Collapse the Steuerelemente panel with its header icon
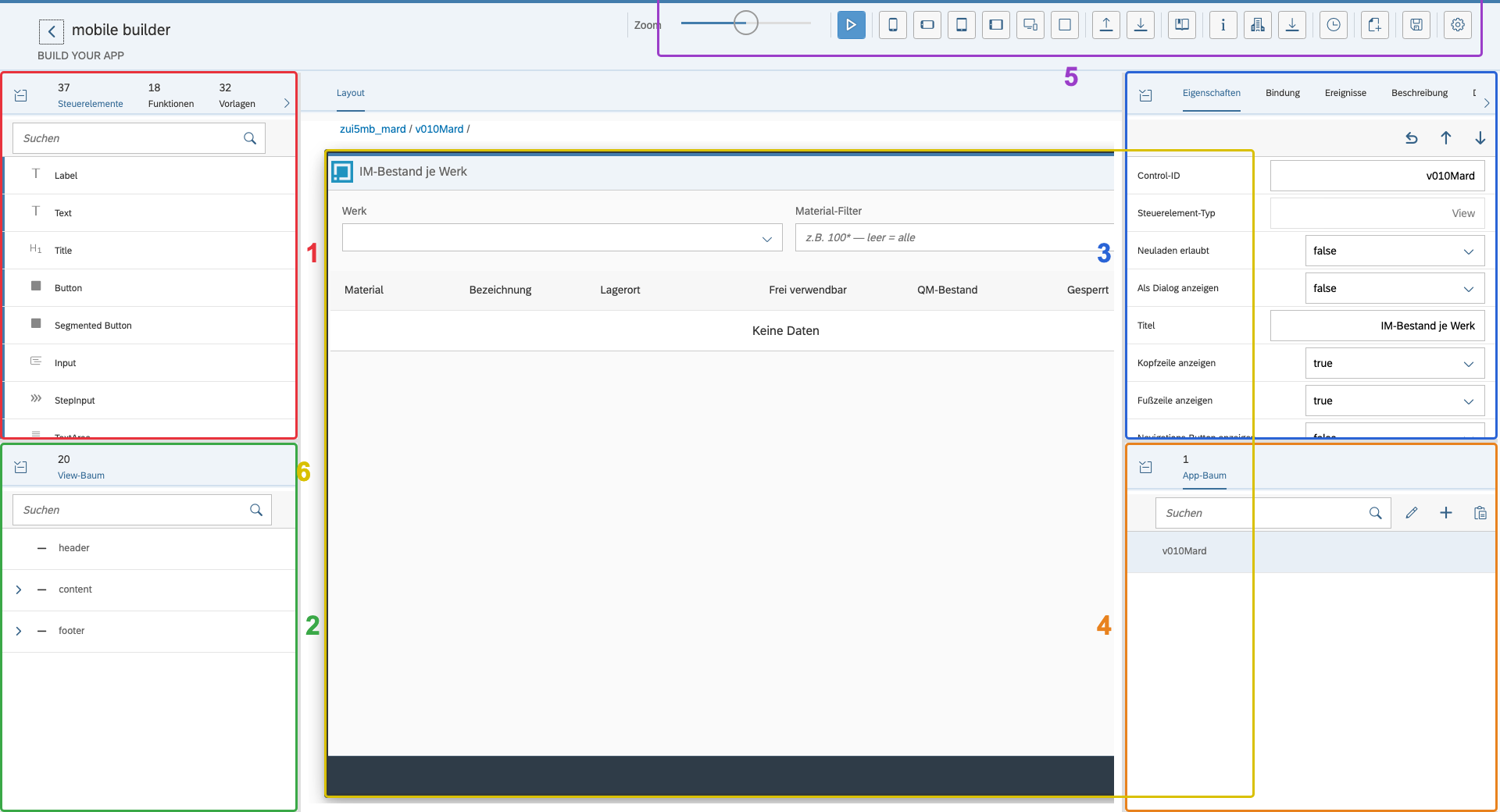 [x=21, y=95]
